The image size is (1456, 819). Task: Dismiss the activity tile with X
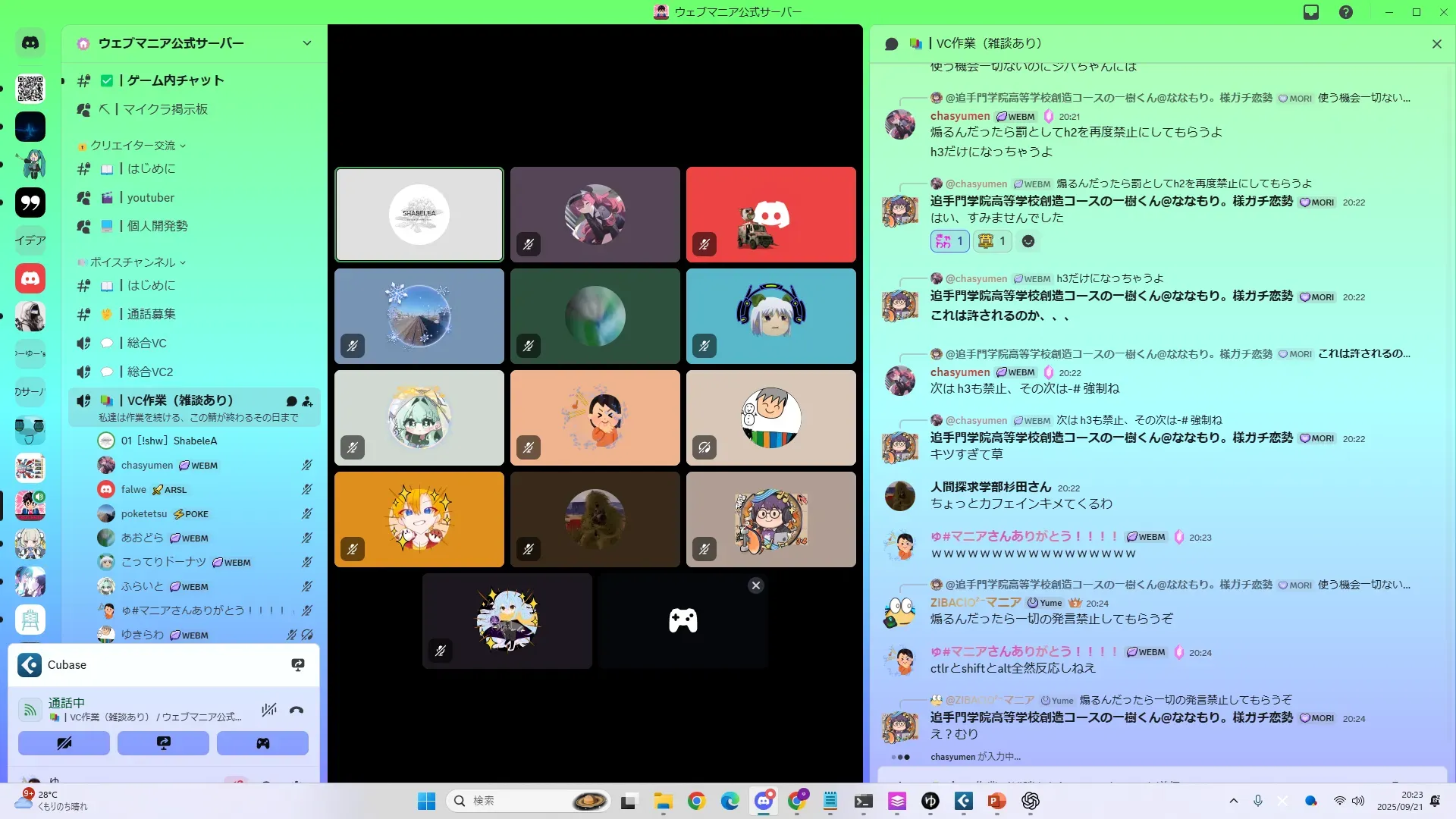tap(755, 585)
